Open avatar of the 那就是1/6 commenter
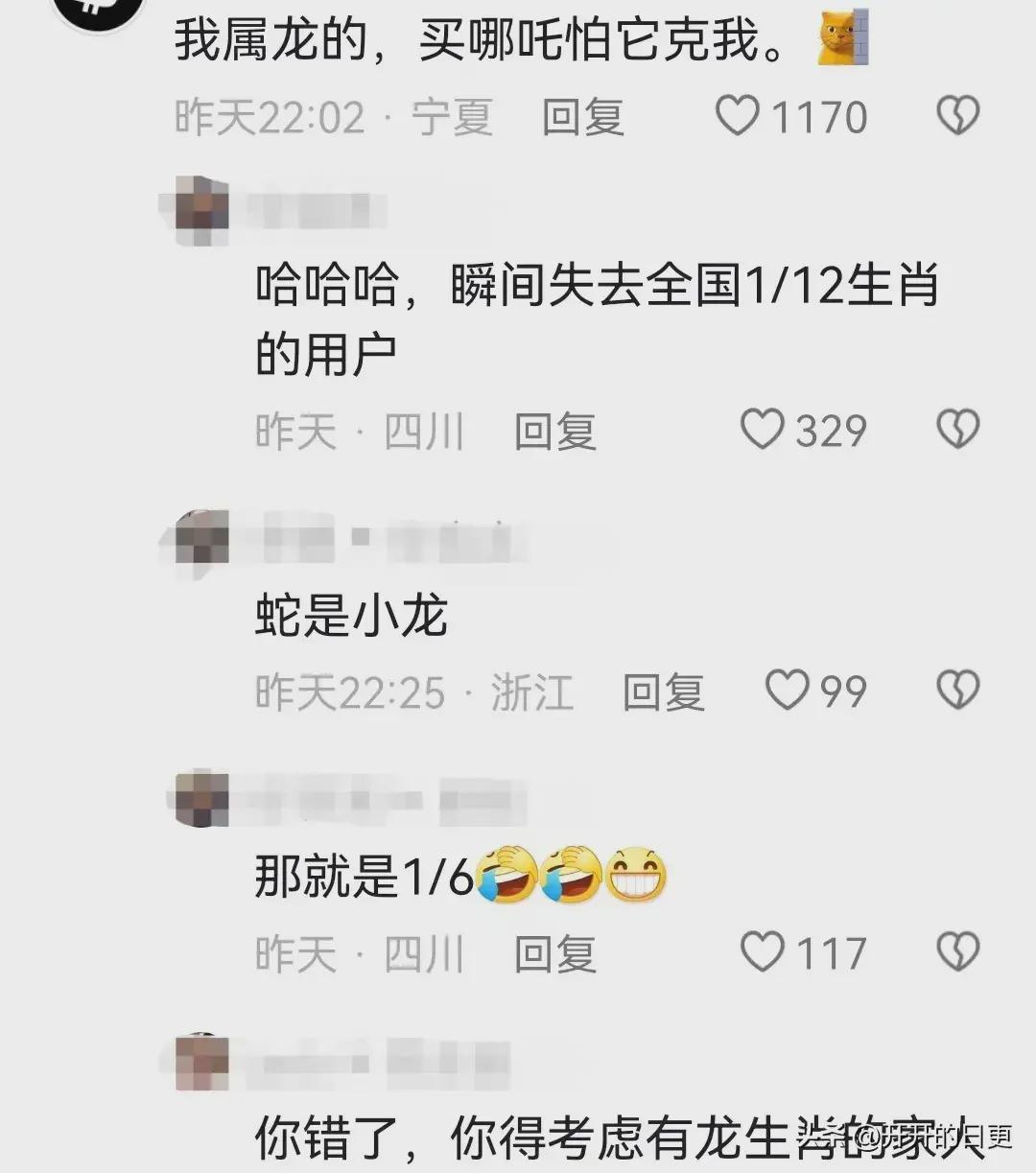The height and width of the screenshot is (1173, 1036). (200, 799)
